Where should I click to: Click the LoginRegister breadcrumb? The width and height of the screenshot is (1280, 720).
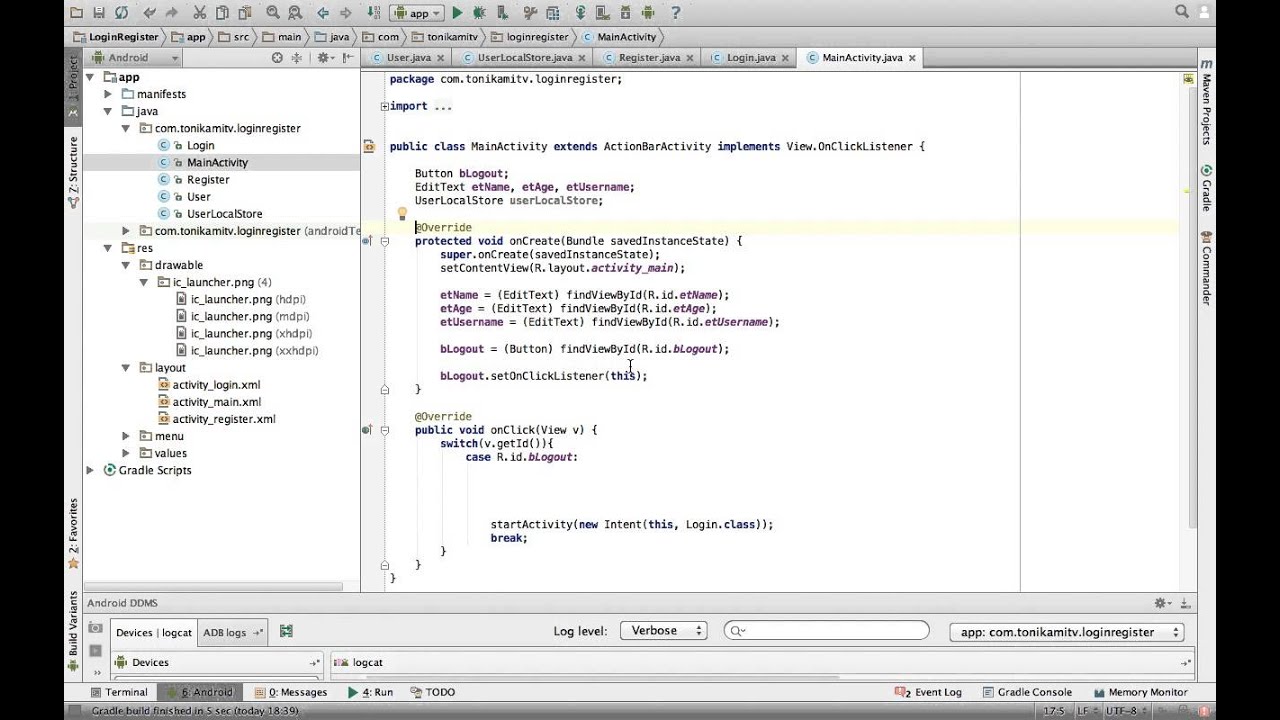click(116, 37)
